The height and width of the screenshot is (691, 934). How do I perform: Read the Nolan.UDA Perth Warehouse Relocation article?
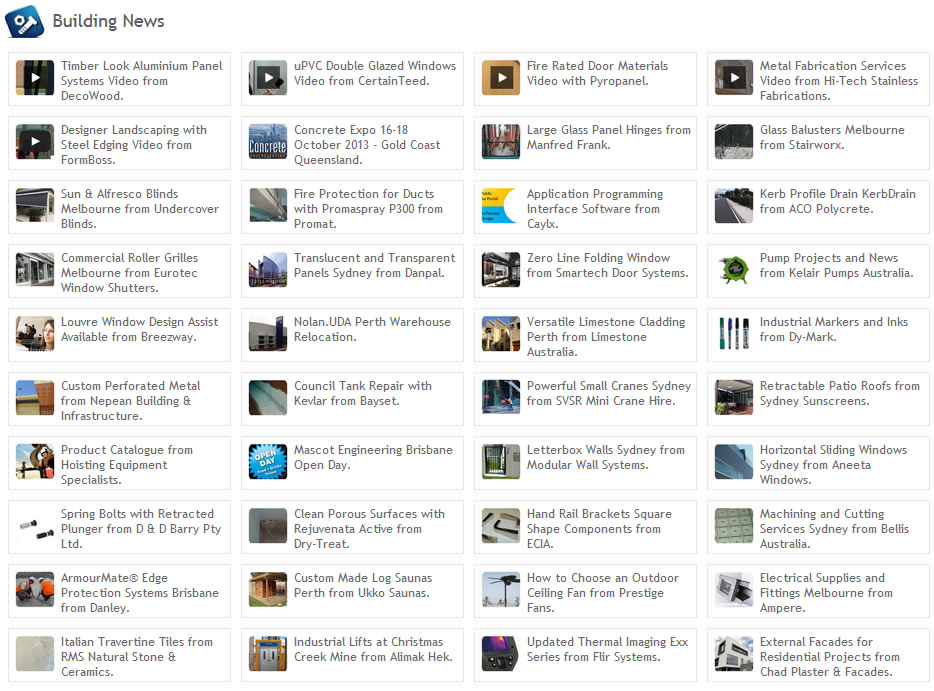372,329
